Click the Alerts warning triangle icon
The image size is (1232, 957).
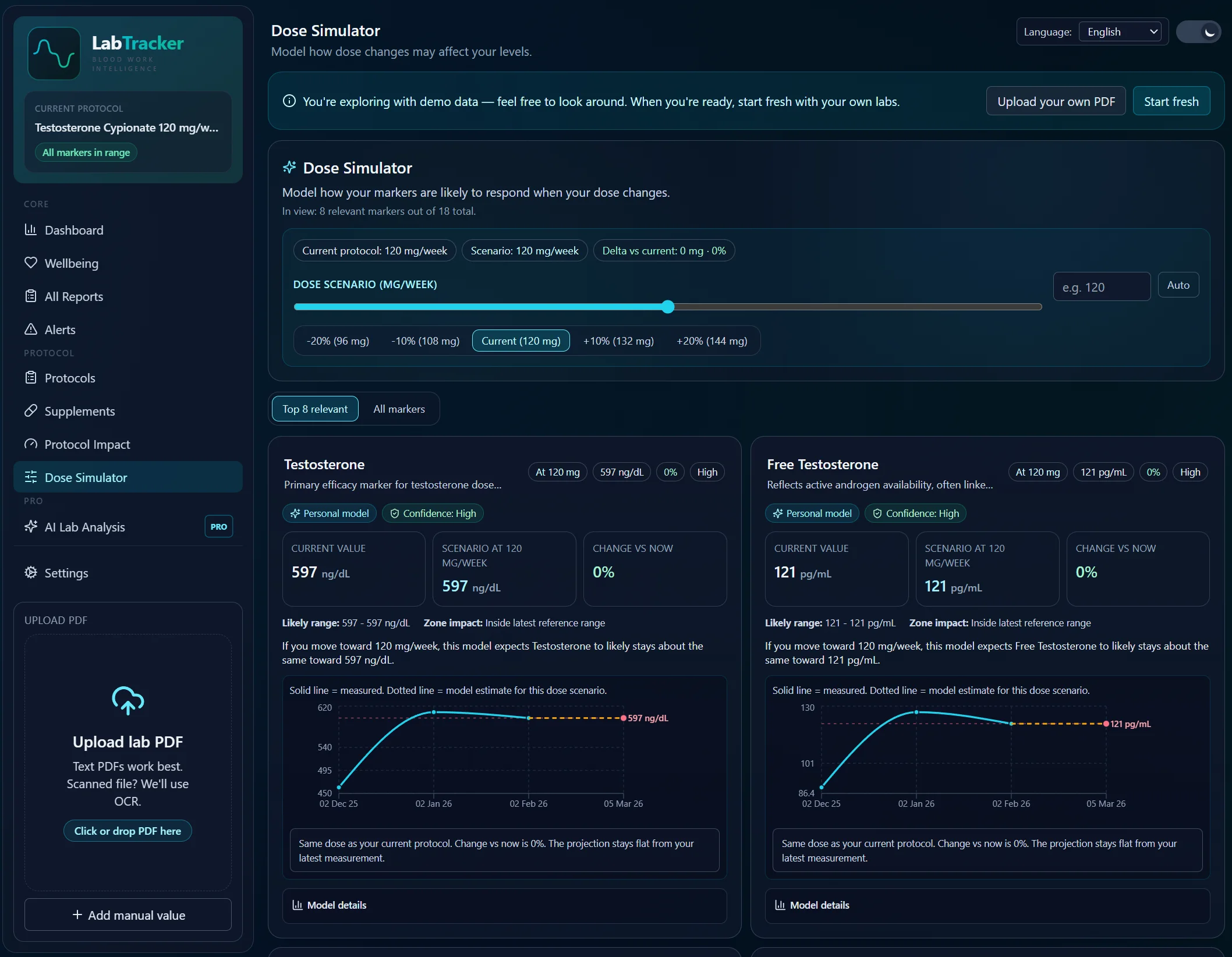tap(31, 329)
